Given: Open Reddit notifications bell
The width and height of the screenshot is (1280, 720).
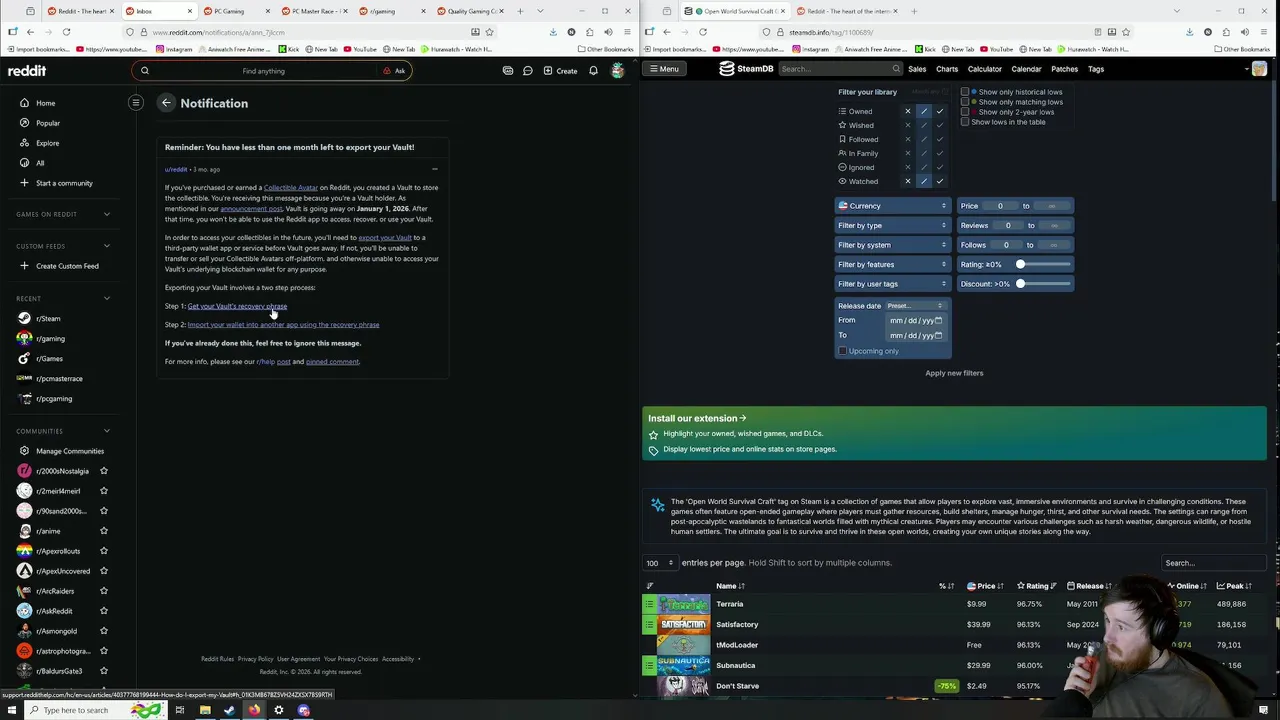Looking at the screenshot, I should point(593,71).
